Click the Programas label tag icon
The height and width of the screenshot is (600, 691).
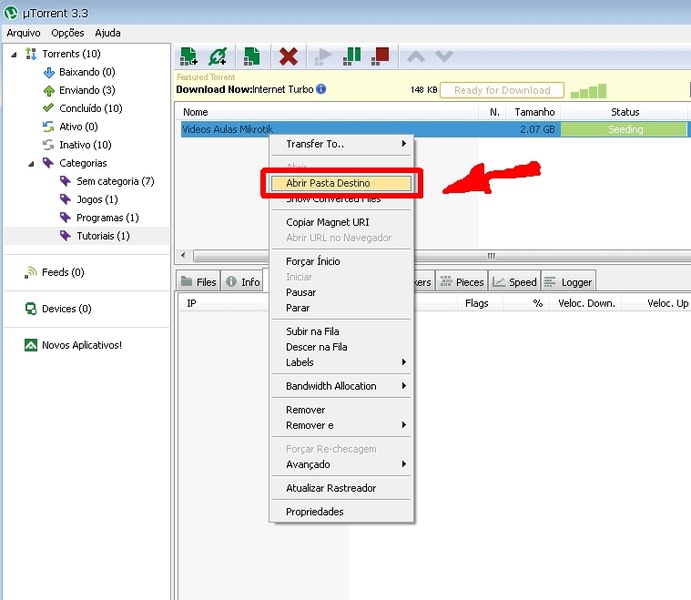pyautogui.click(x=65, y=218)
